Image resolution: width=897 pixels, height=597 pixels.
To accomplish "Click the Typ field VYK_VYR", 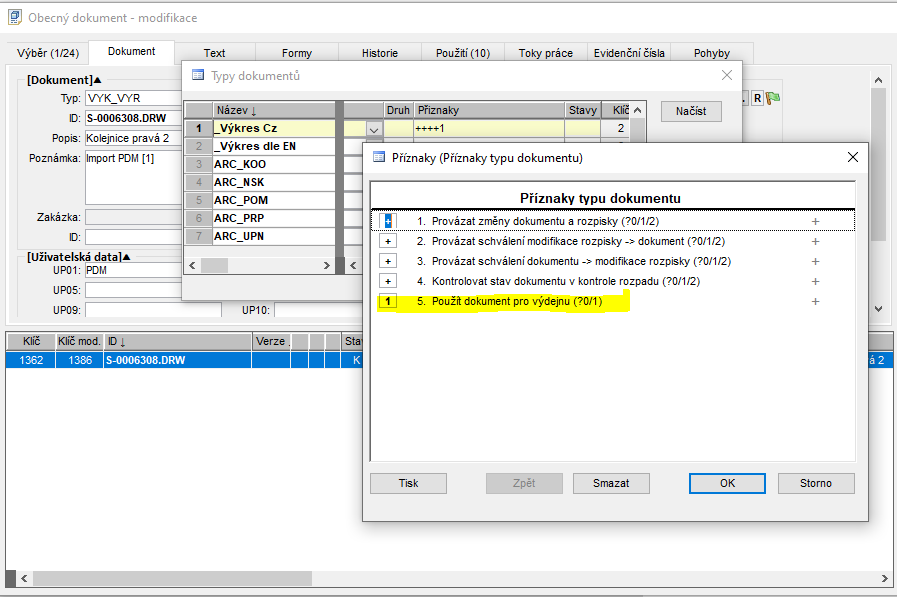I will click(134, 98).
